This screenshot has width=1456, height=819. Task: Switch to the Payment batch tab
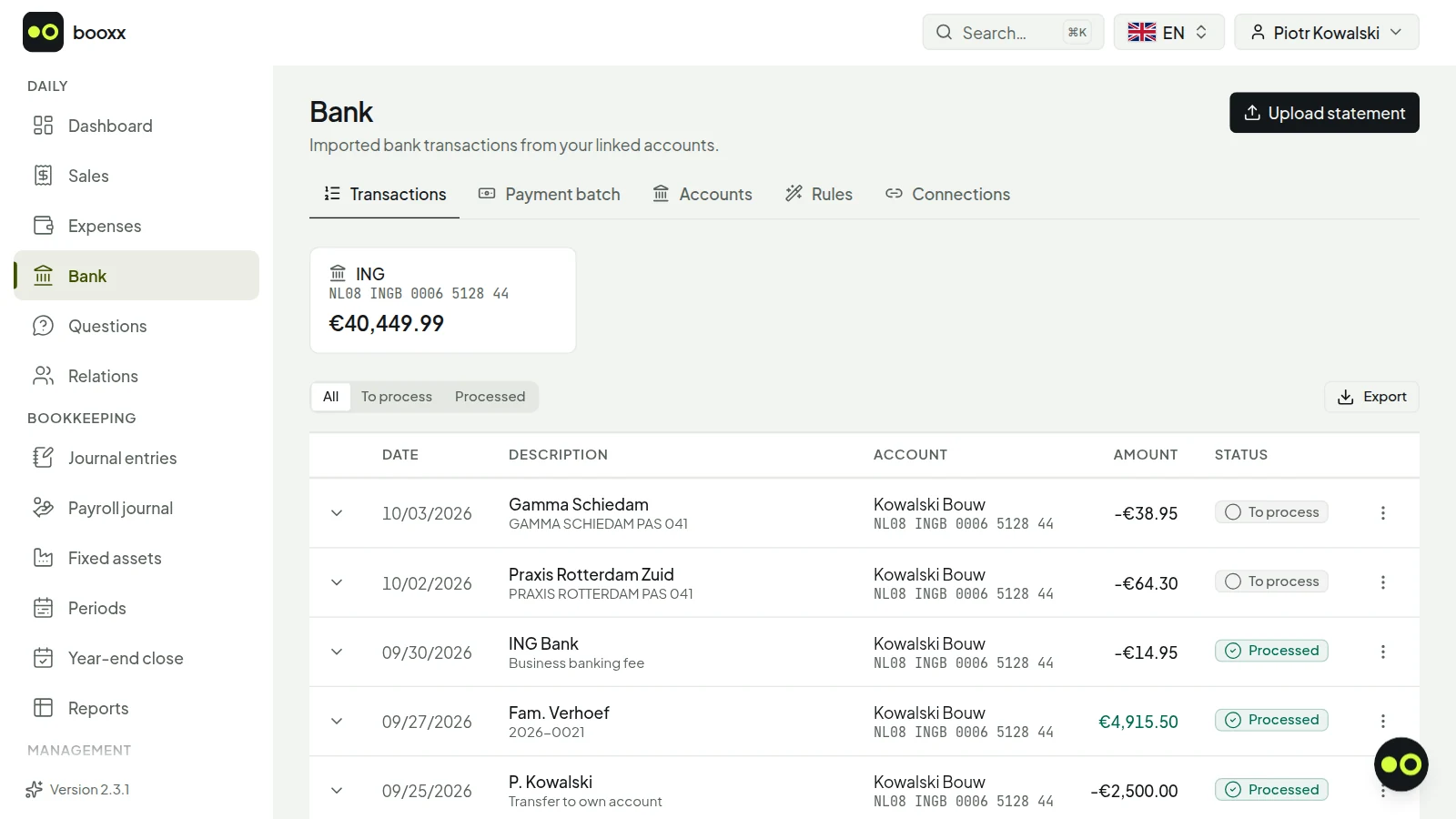coord(549,194)
